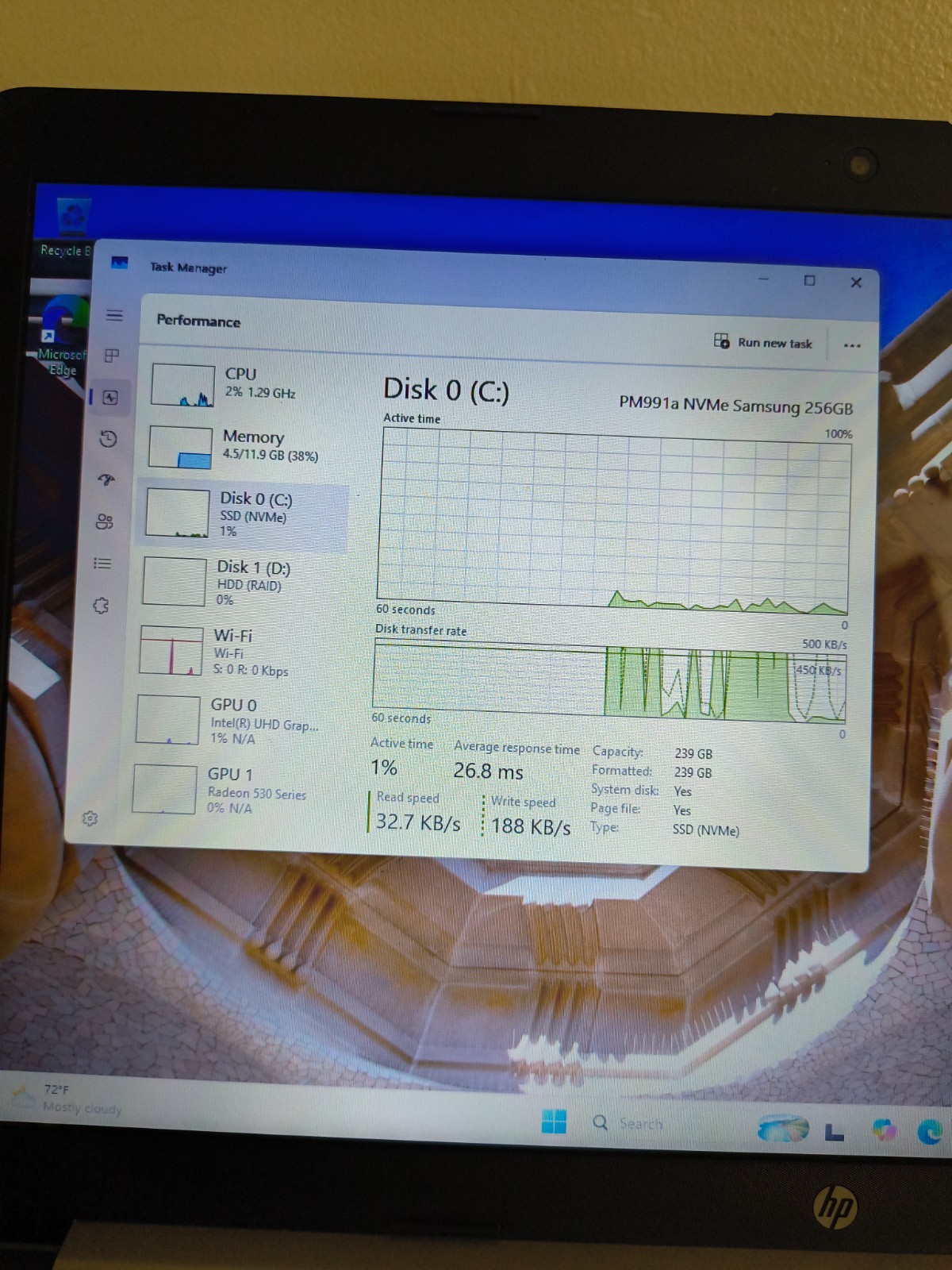The height and width of the screenshot is (1270, 952).
Task: Click the Wi-Fi throughput mini graph thumbnail
Action: point(171,651)
